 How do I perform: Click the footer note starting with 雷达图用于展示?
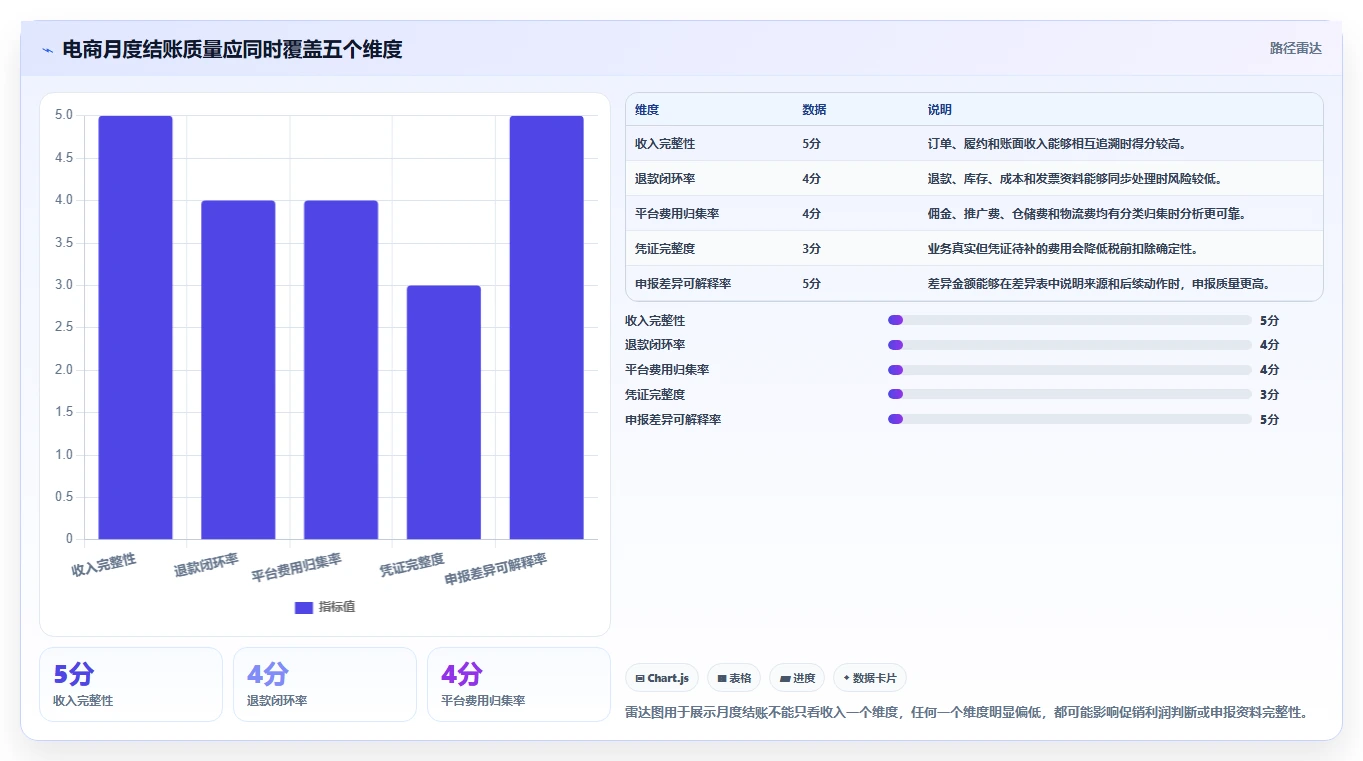[x=967, y=712]
